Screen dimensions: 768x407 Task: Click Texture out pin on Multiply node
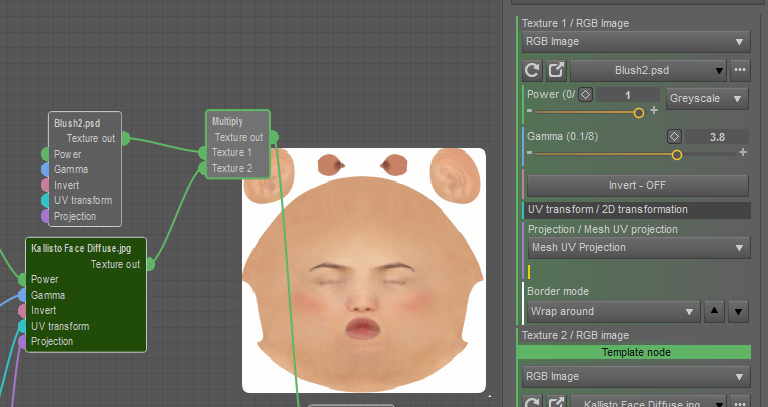(x=274, y=137)
